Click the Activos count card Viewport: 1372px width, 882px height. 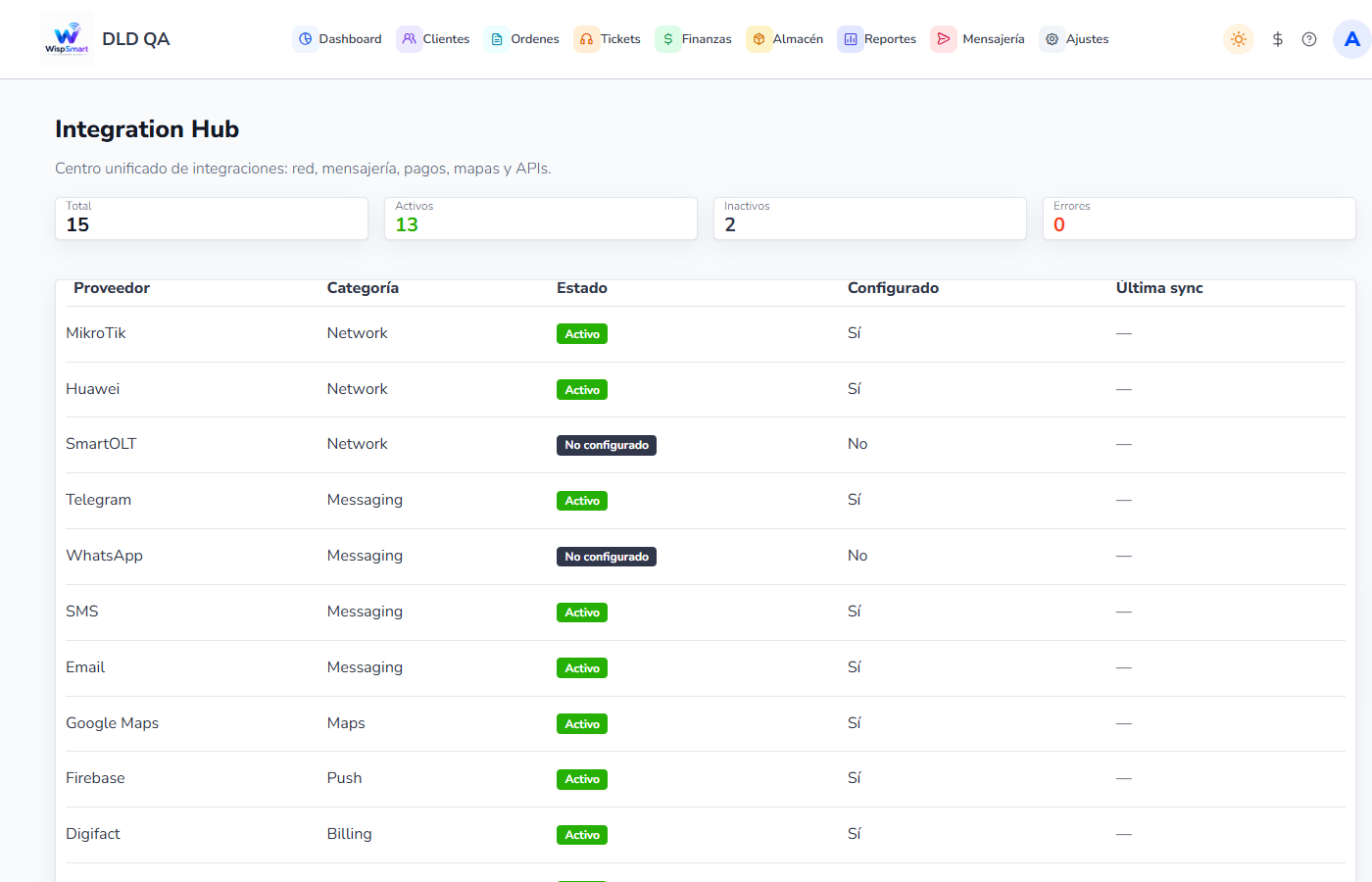coord(541,219)
